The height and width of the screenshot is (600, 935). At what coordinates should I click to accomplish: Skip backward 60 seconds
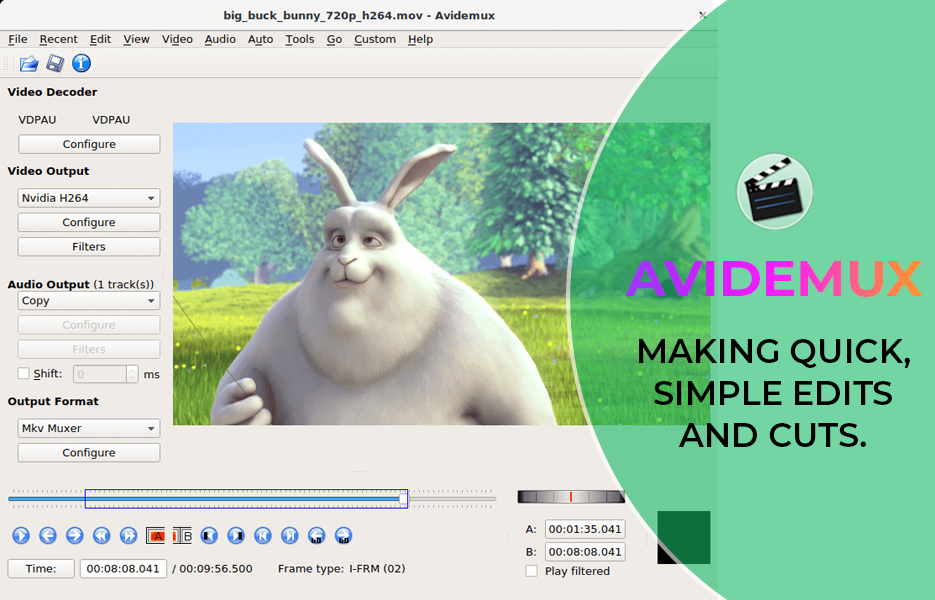(x=317, y=536)
